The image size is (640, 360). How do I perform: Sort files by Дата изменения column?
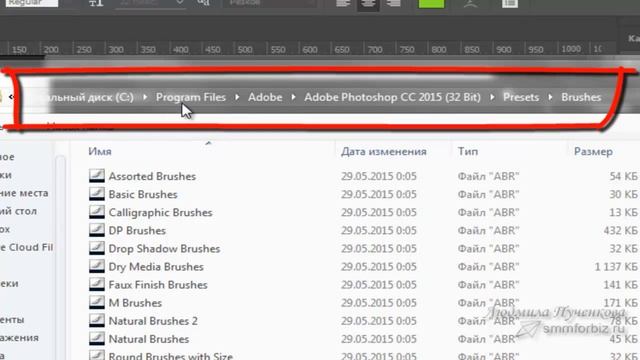coord(384,151)
